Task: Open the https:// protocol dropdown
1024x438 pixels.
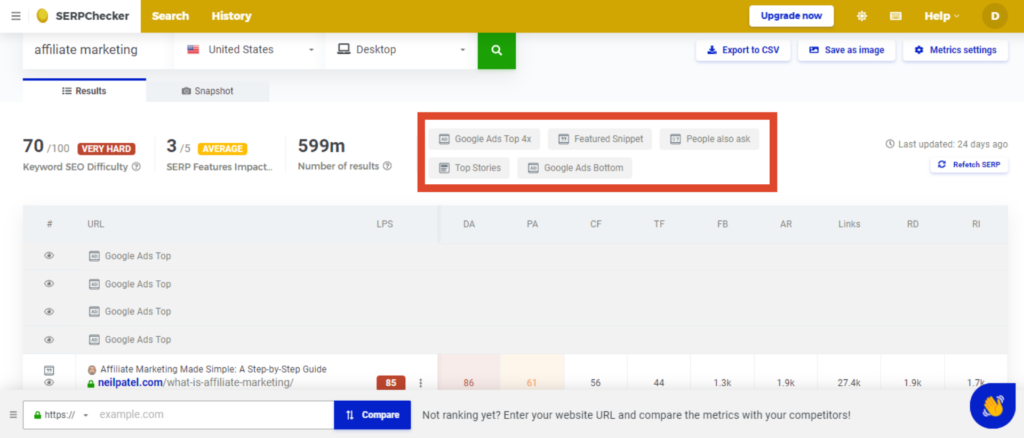Action: (59, 415)
